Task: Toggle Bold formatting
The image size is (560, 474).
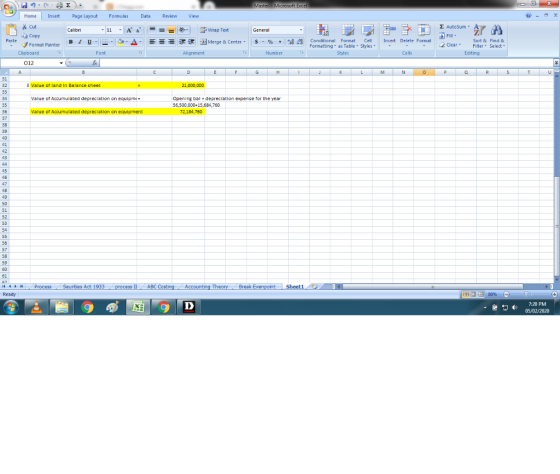Action: pos(71,42)
